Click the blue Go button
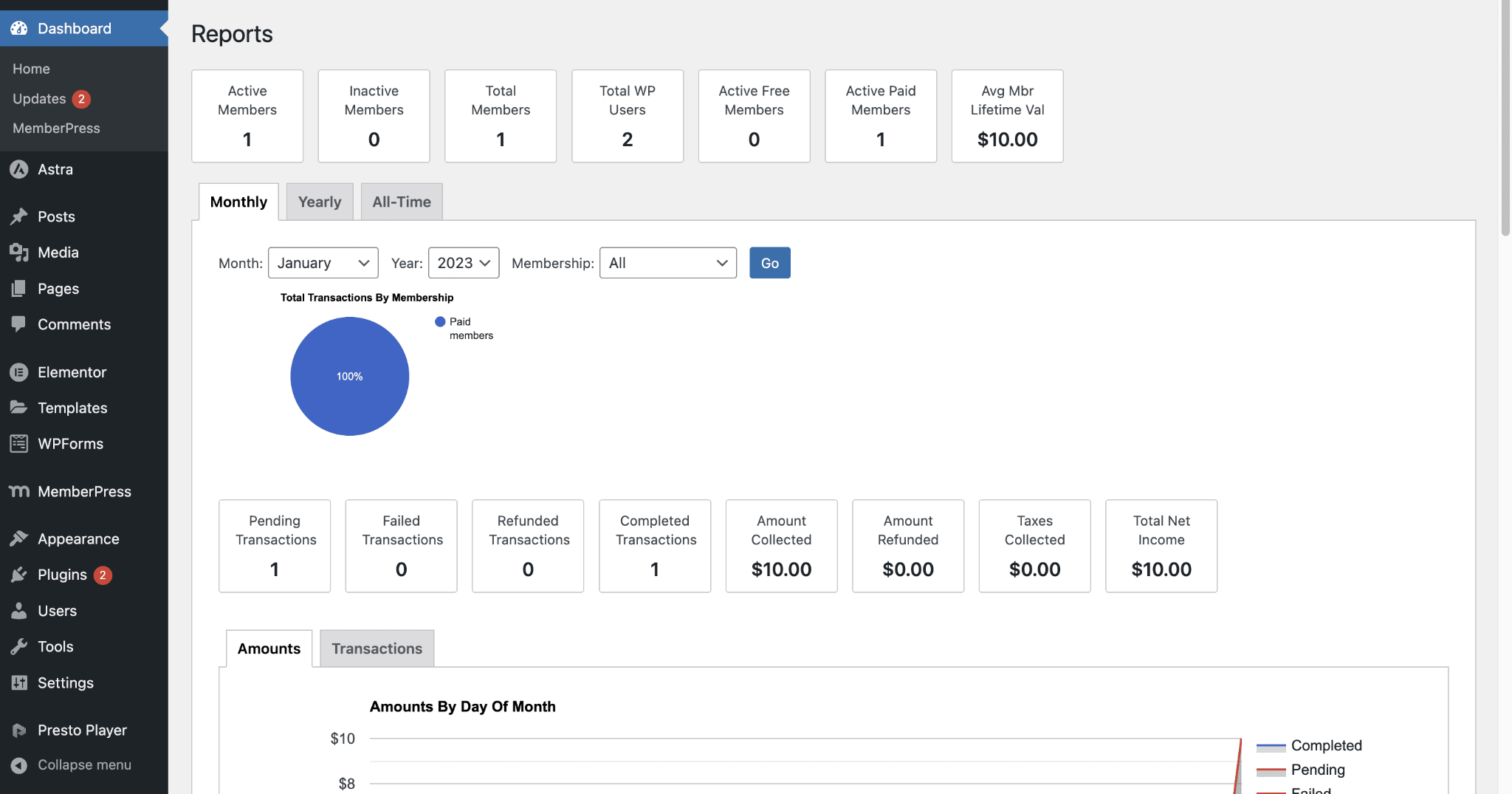The height and width of the screenshot is (794, 1512). coord(770,263)
